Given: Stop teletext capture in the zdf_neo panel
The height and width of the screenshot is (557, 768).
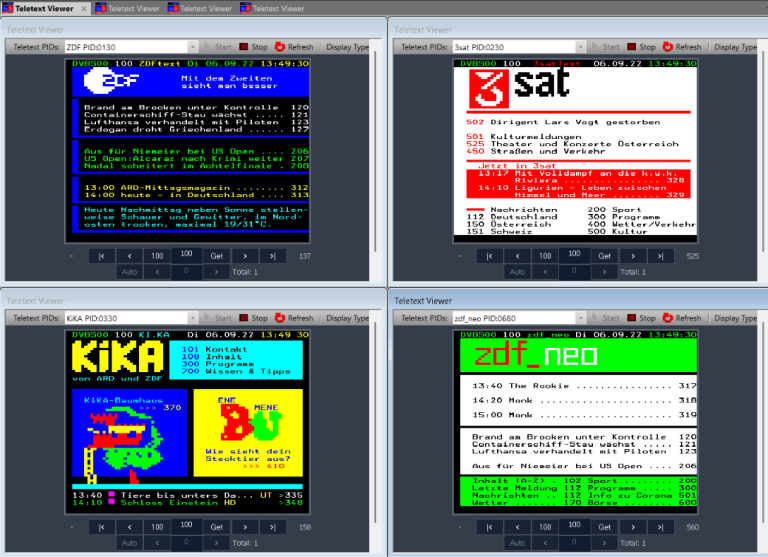Looking at the screenshot, I should (642, 318).
